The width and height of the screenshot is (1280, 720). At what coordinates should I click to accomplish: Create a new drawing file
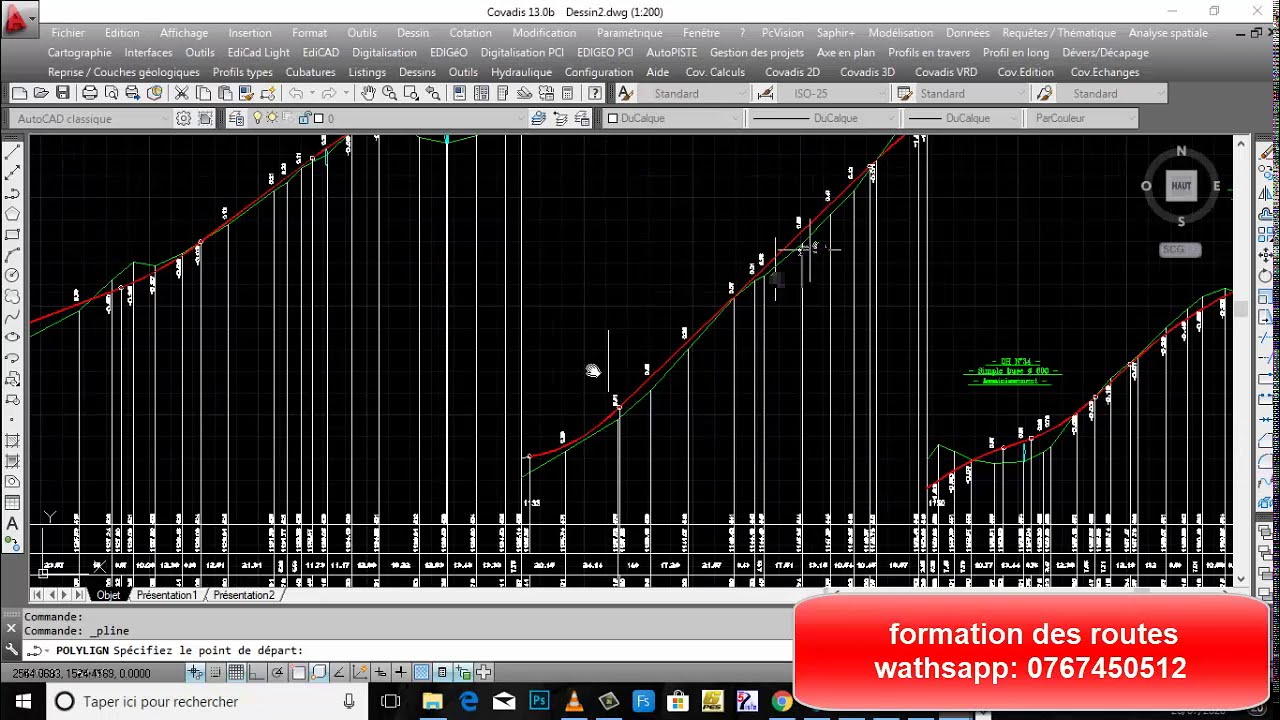pos(19,93)
